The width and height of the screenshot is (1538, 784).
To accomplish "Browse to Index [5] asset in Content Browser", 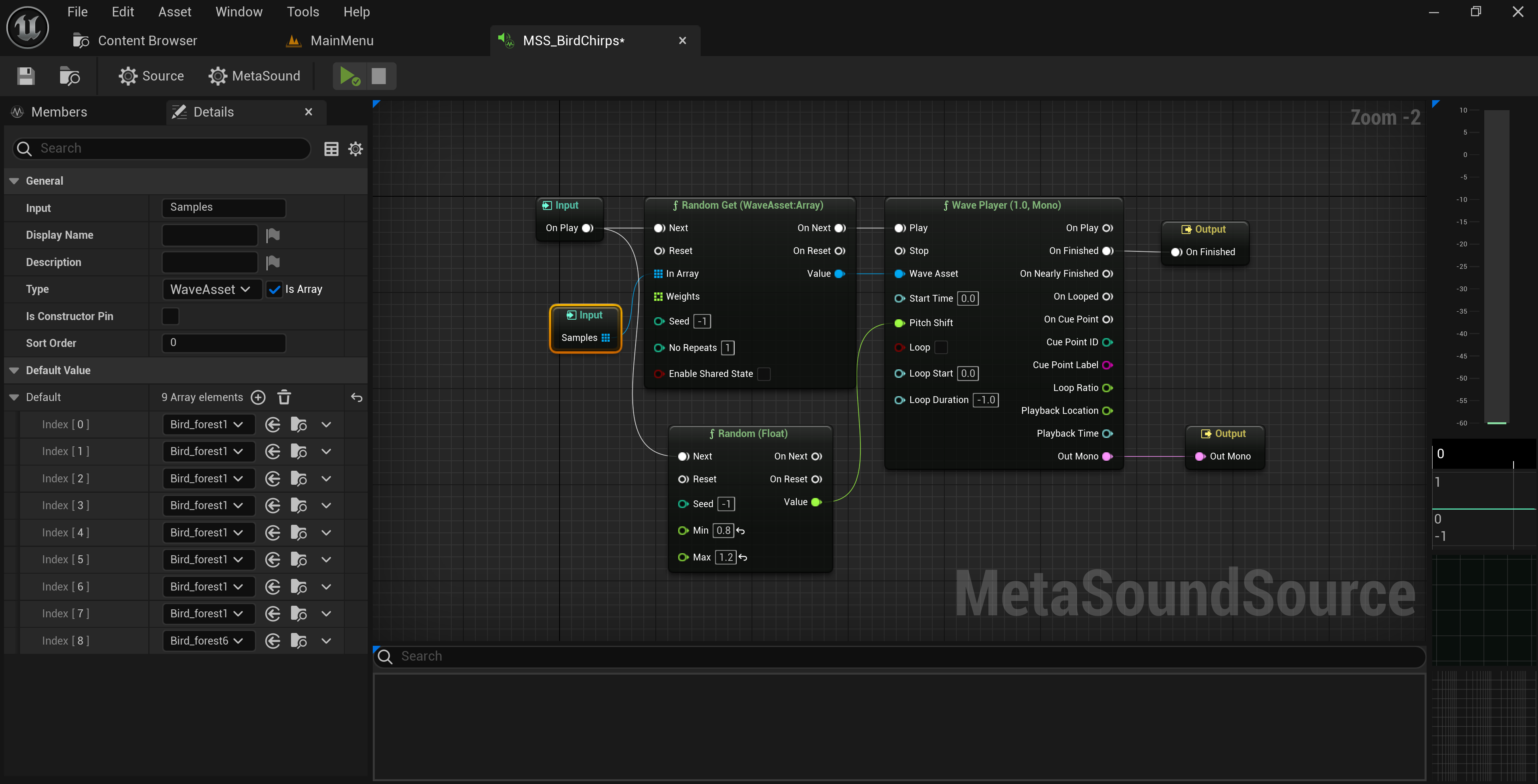I will coord(299,560).
